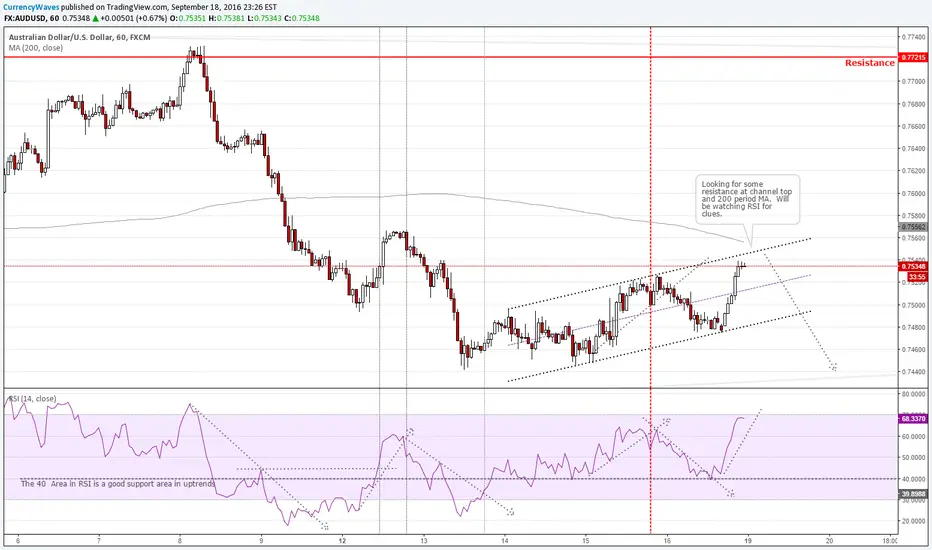Image resolution: width=932 pixels, height=550 pixels.
Task: Click the red Resistance label
Action: 870,62
